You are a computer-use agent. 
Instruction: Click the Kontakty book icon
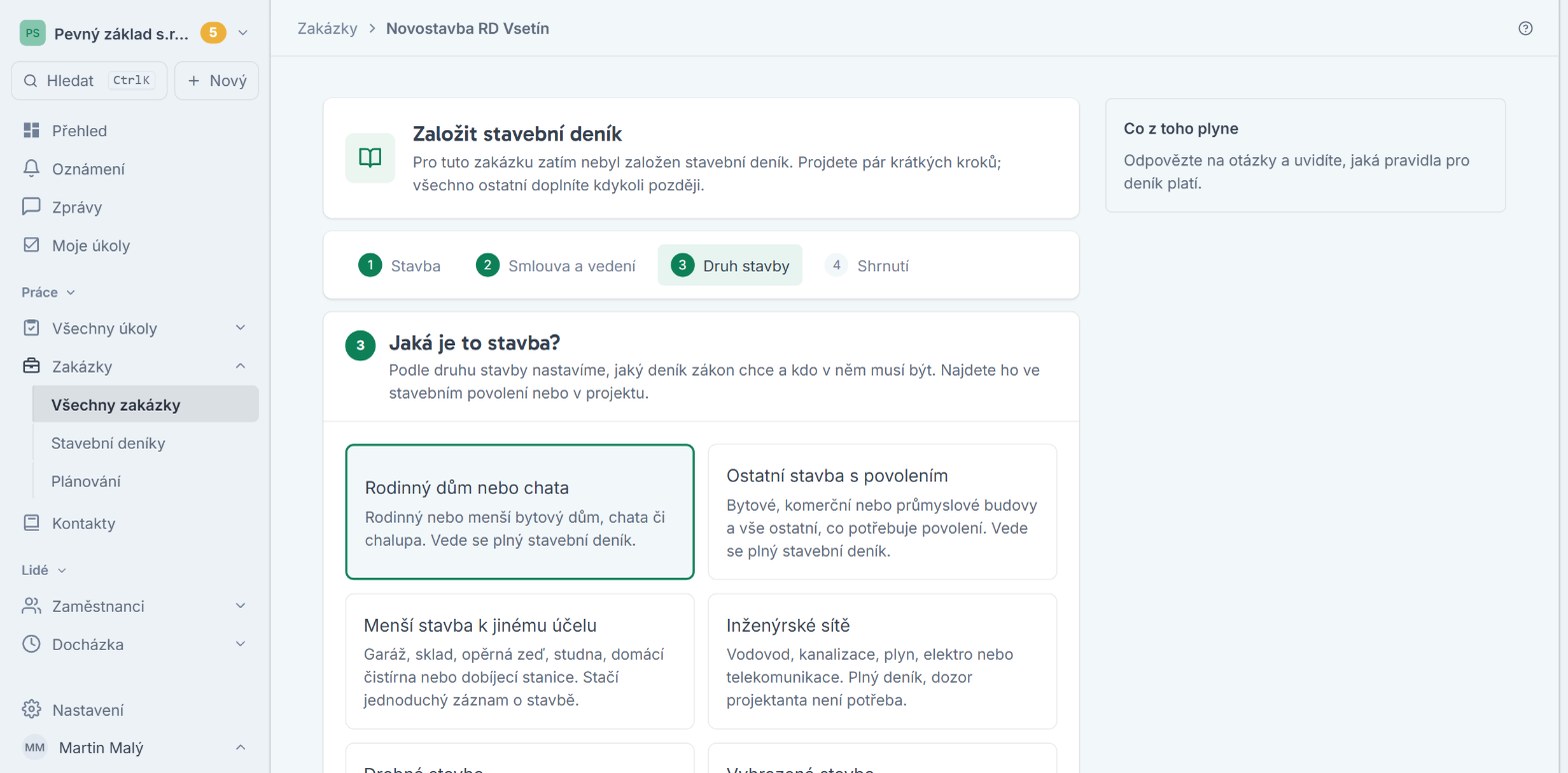pyautogui.click(x=31, y=522)
